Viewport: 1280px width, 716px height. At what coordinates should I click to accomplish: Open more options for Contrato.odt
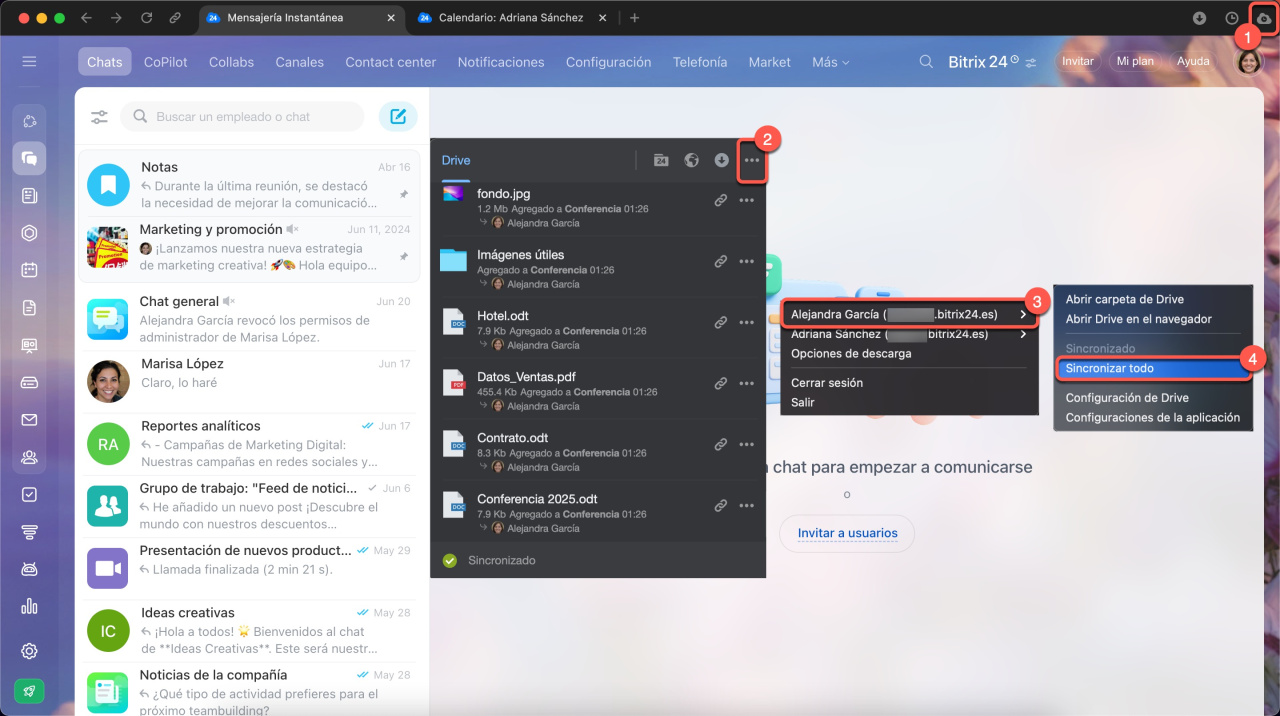point(746,445)
